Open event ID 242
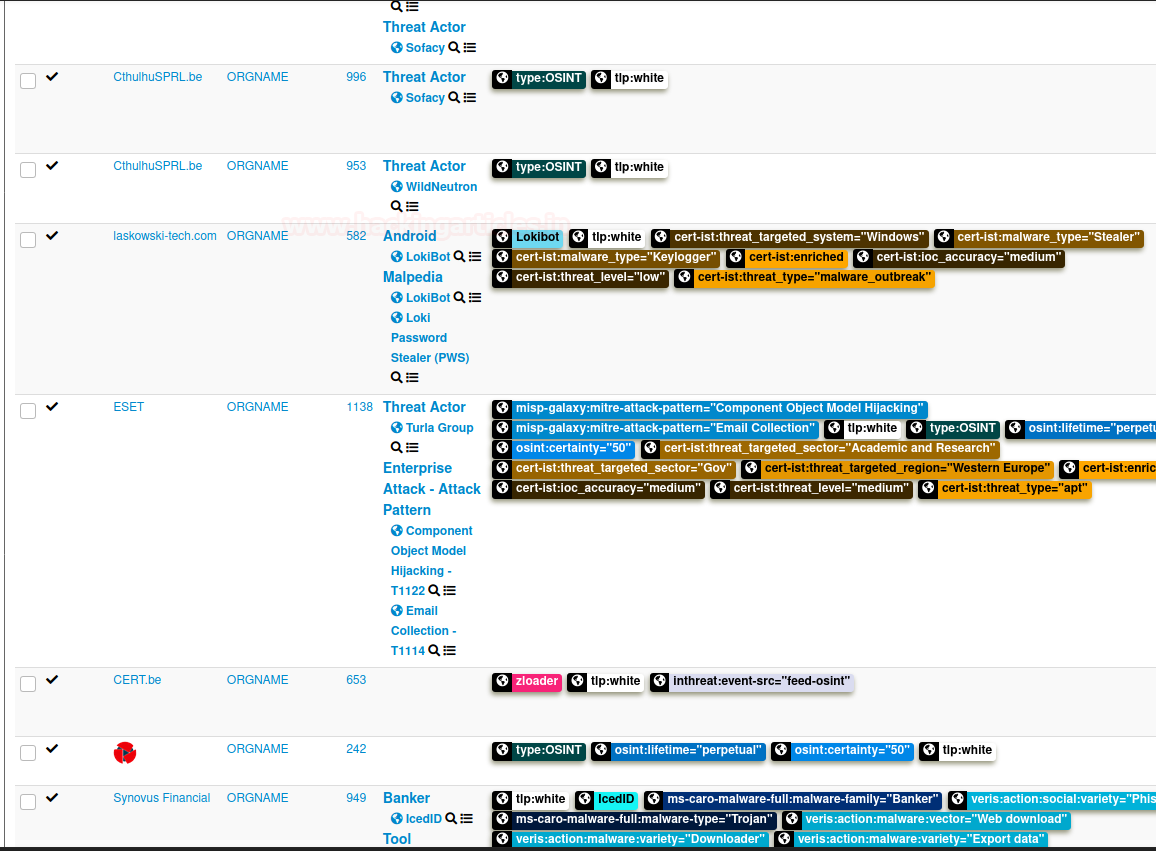This screenshot has width=1156, height=851. point(356,749)
